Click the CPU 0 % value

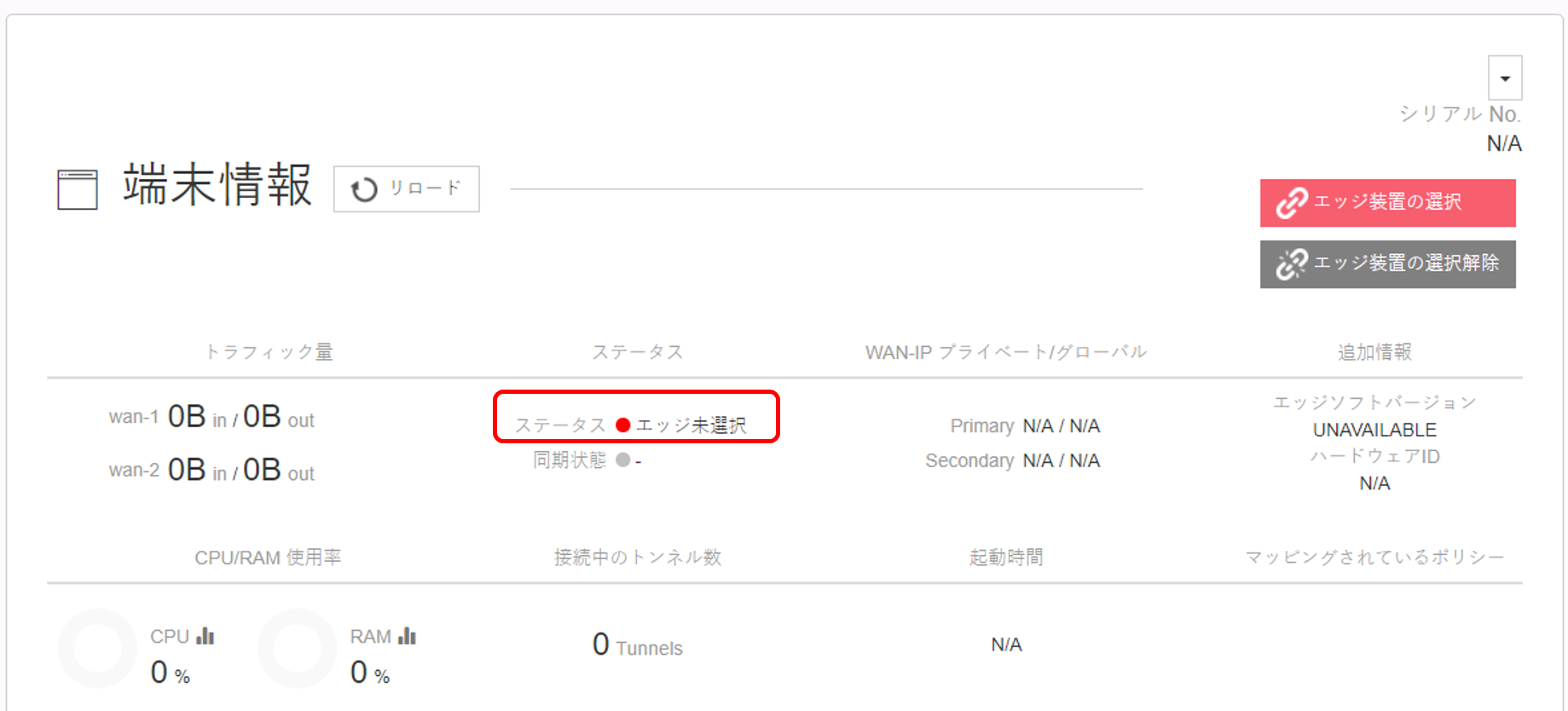170,673
